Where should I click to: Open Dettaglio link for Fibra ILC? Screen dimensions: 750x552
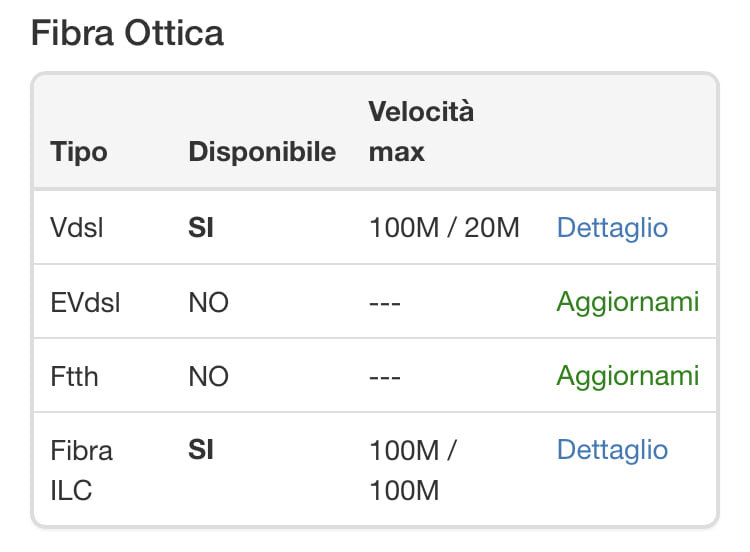(x=611, y=450)
